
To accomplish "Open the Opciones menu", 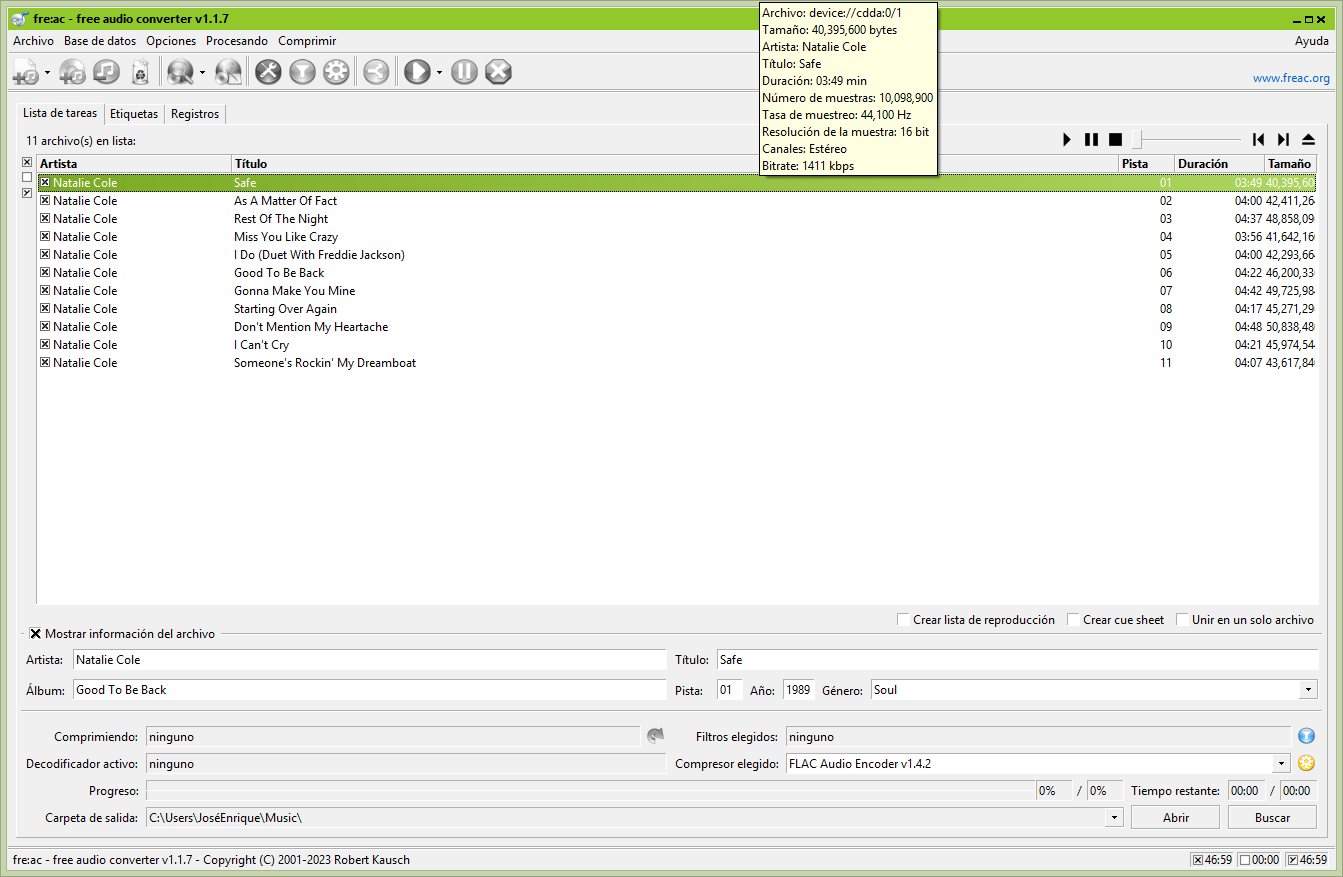I will click(170, 41).
